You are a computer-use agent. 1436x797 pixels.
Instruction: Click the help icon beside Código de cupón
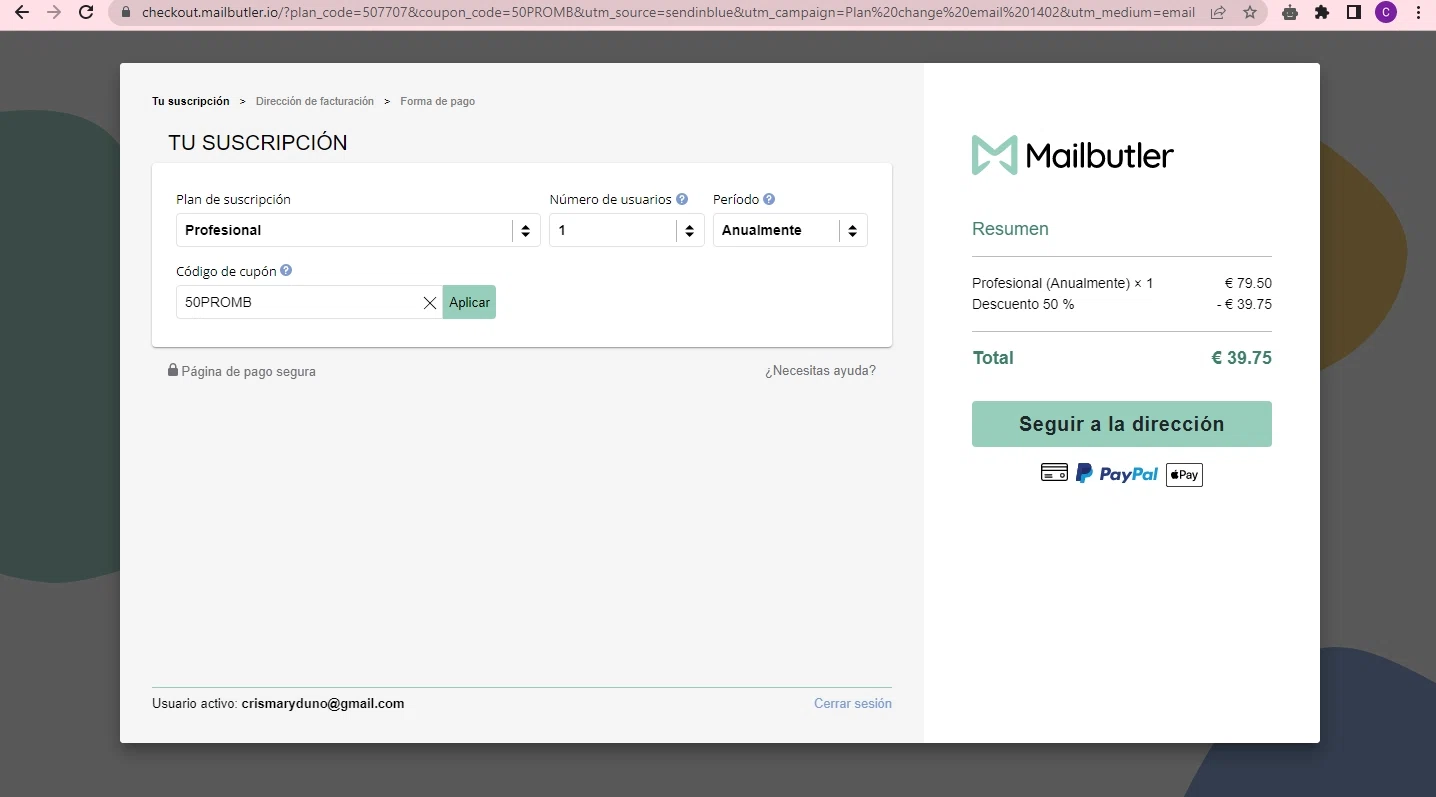click(x=286, y=270)
